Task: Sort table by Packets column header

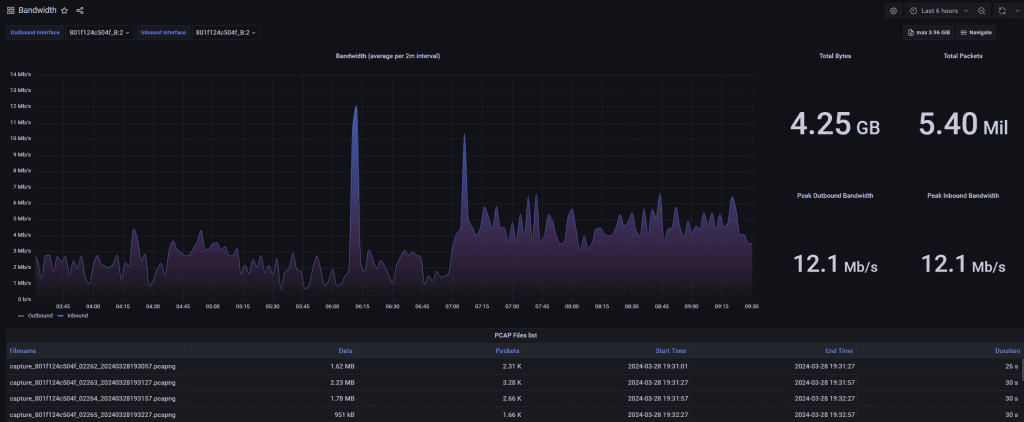Action: coord(507,351)
